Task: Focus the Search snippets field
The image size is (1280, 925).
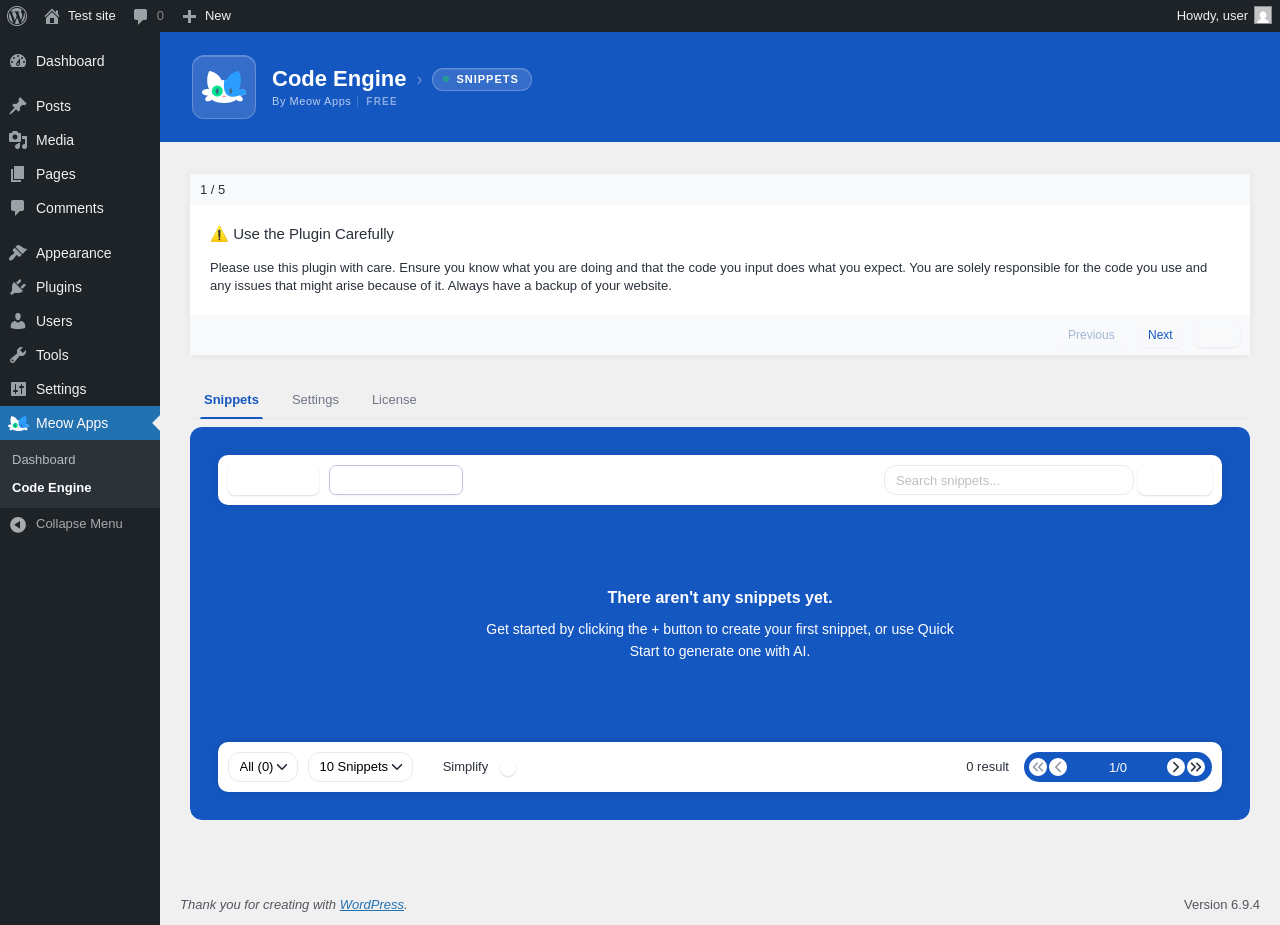Action: pos(1009,480)
